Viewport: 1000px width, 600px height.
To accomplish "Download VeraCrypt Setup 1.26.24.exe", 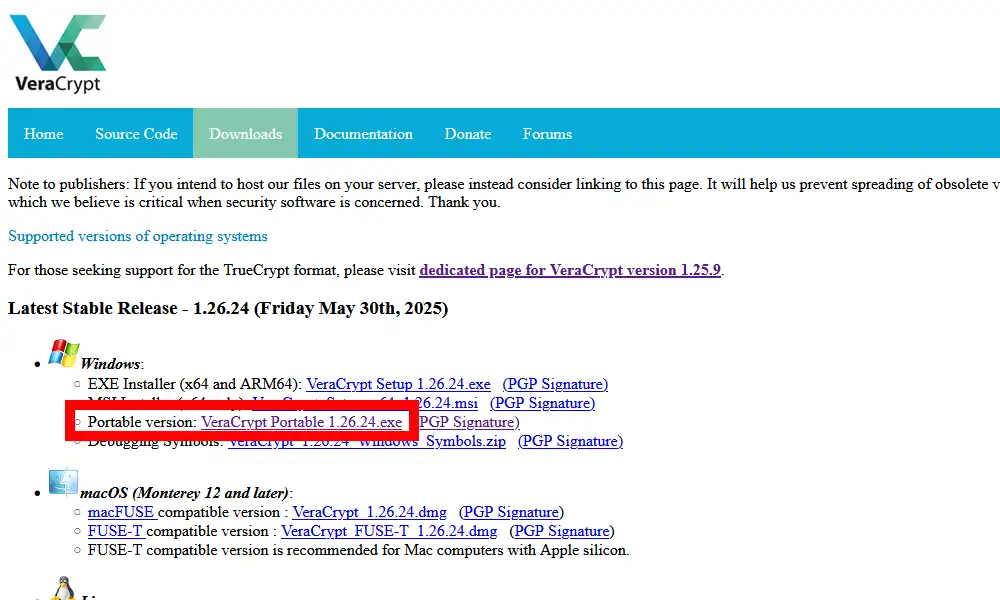I will [398, 384].
